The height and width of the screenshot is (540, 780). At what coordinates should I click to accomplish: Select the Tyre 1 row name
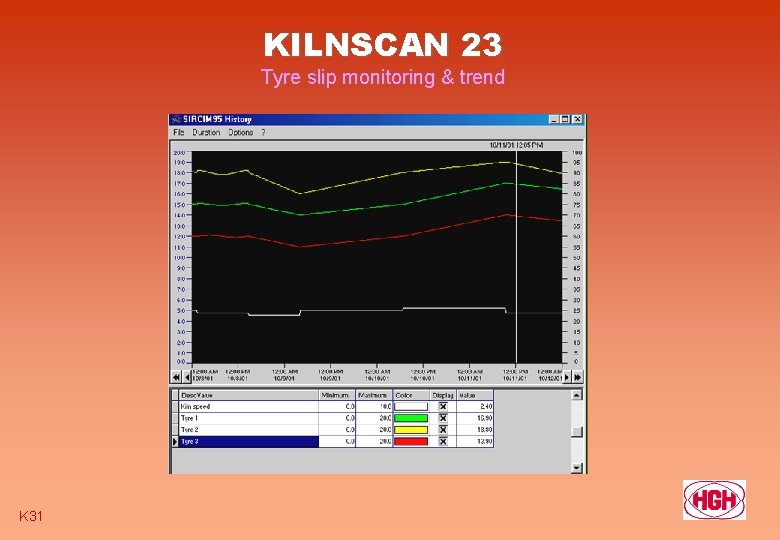tap(248, 418)
